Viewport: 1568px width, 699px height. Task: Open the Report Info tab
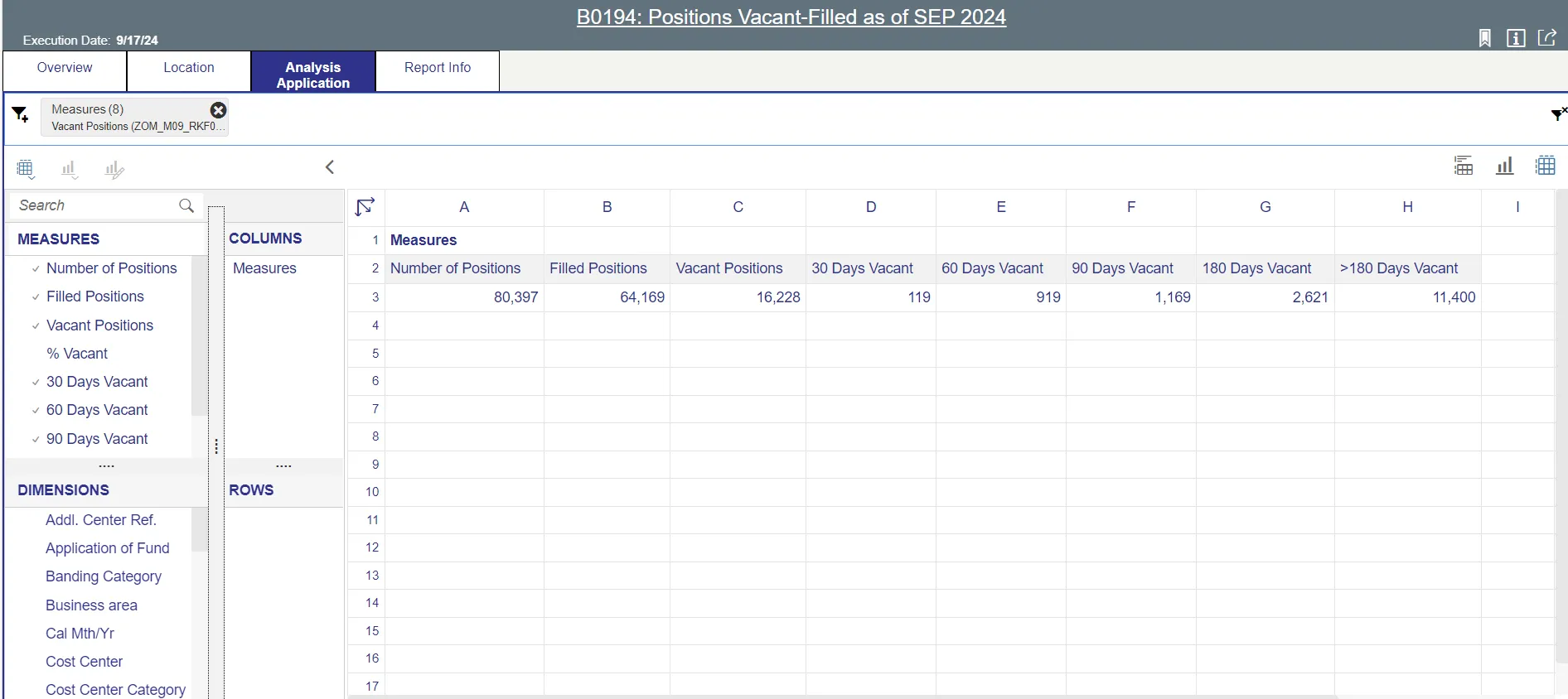click(x=437, y=68)
